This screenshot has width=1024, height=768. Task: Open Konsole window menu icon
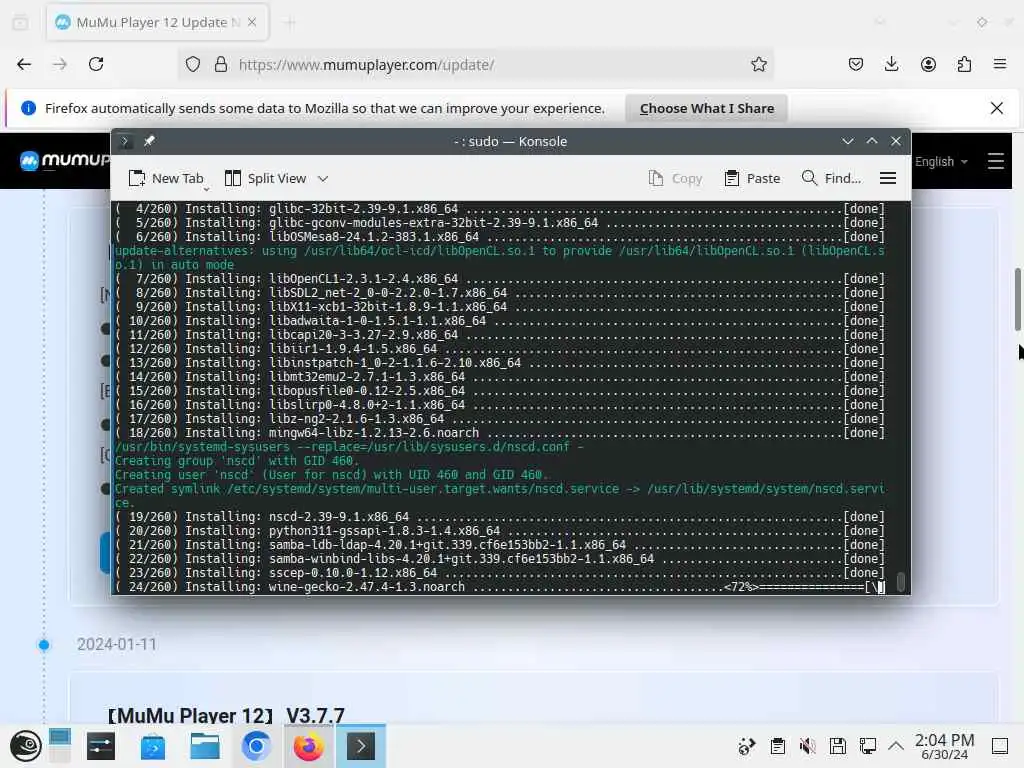[x=125, y=141]
